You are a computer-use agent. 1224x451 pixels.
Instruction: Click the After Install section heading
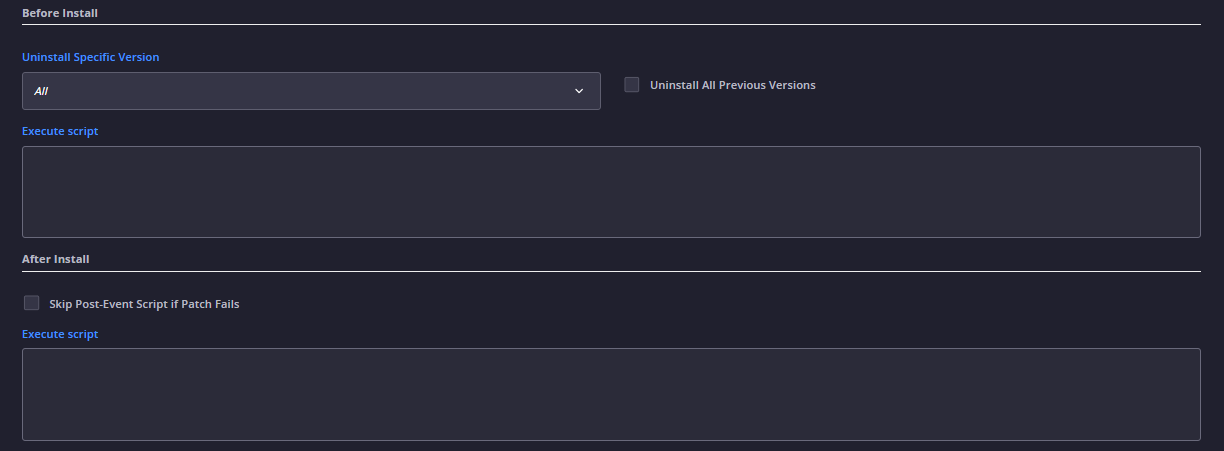tap(56, 259)
